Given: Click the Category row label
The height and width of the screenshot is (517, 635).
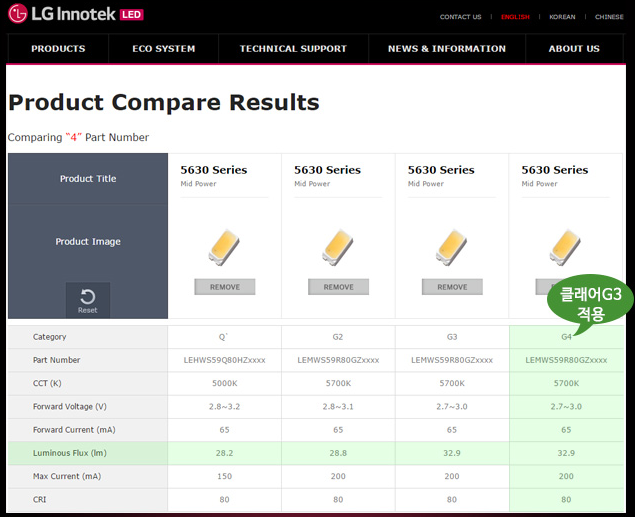Looking at the screenshot, I should coord(49,337).
